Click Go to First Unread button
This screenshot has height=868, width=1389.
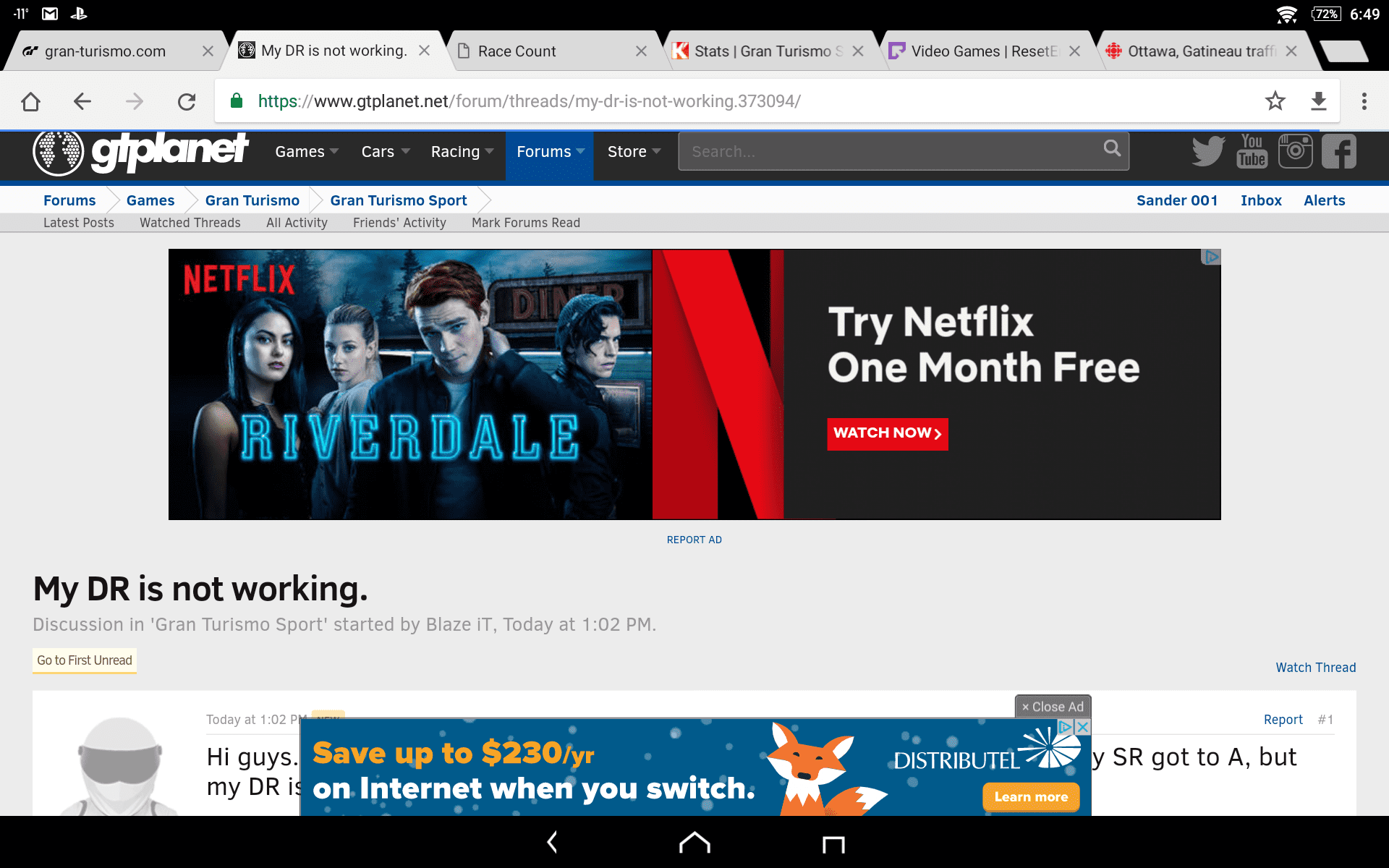pos(85,660)
